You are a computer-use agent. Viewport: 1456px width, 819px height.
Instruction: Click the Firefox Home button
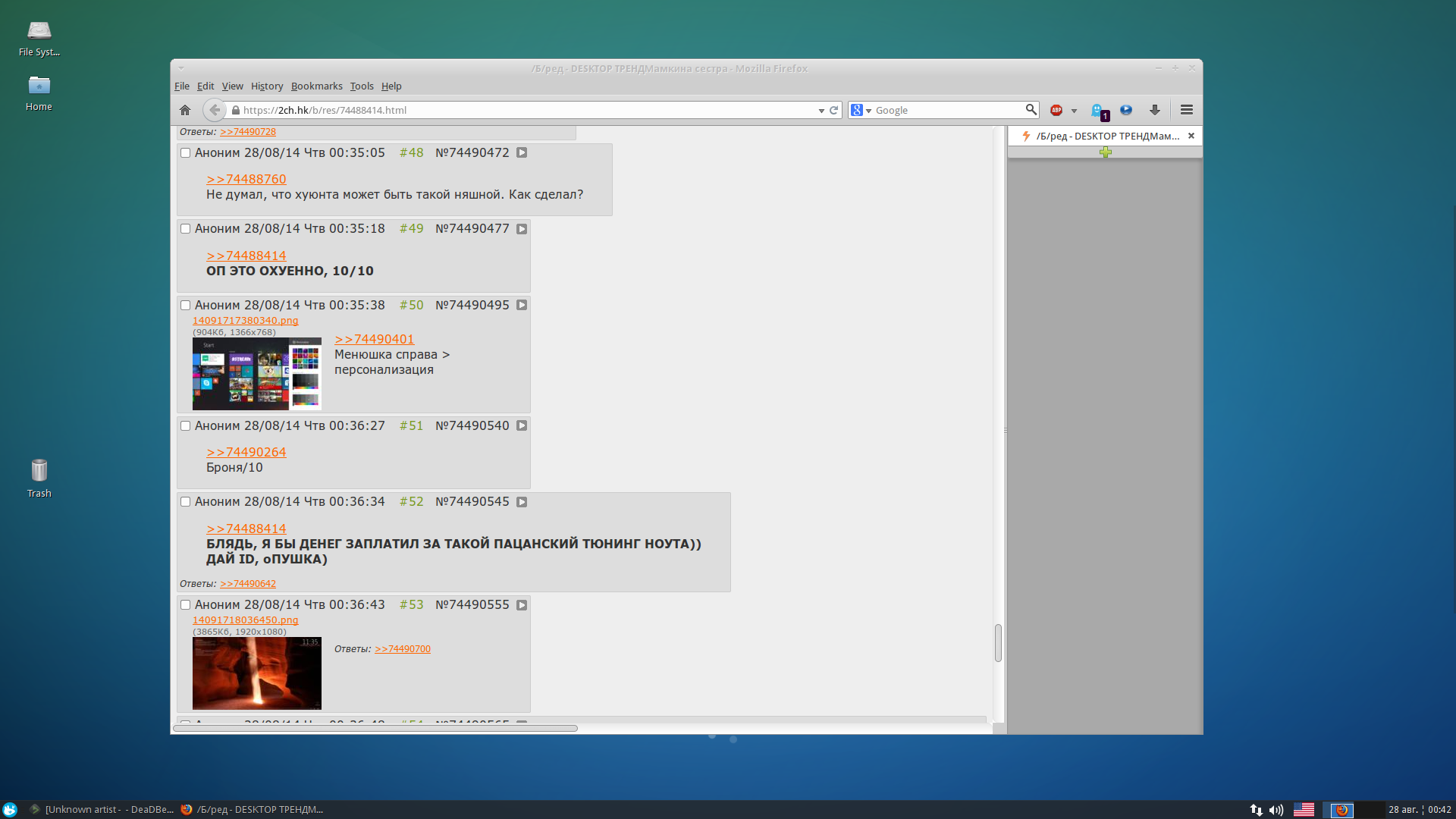coord(185,110)
